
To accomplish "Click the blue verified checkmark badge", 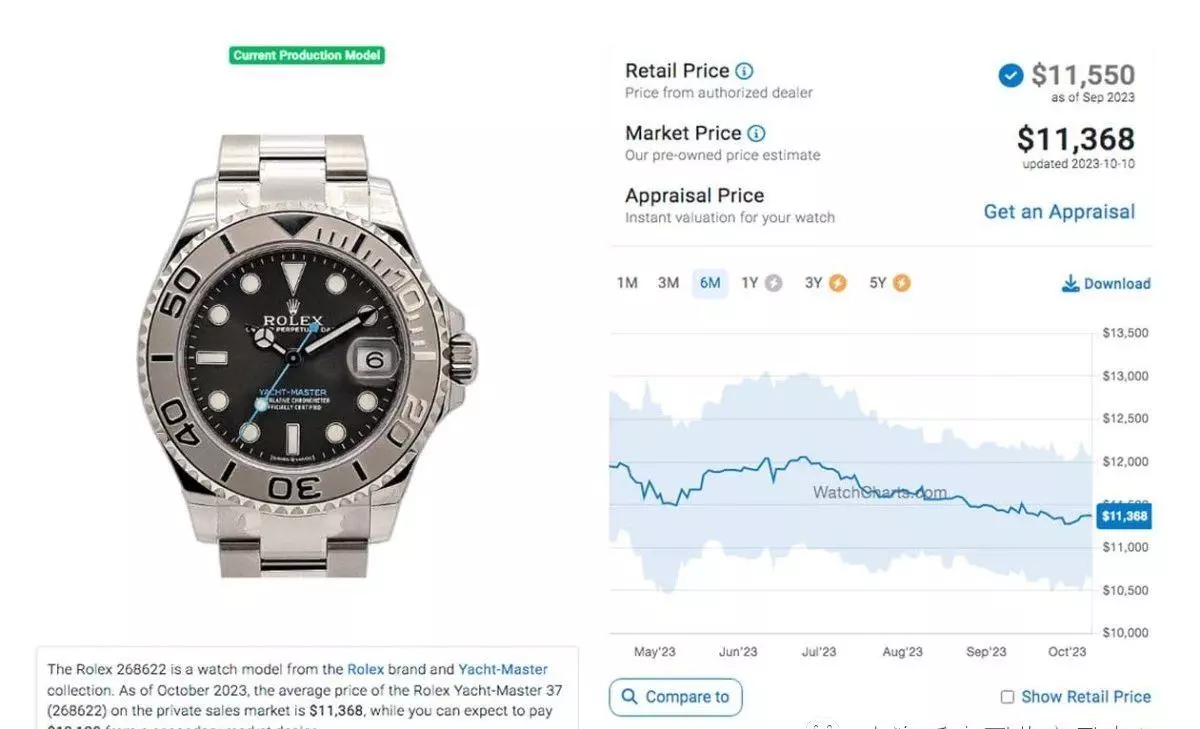I will tap(1011, 75).
